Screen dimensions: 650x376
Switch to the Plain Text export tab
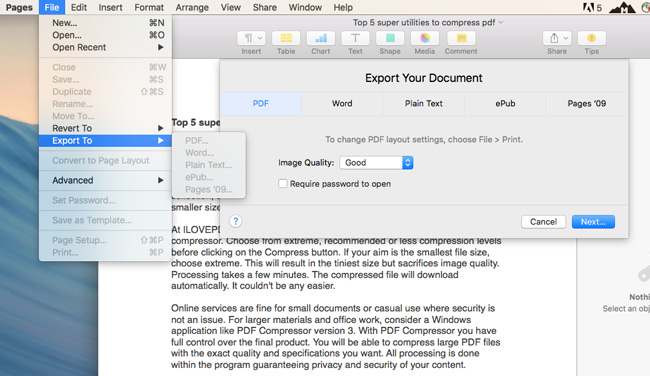(x=424, y=103)
